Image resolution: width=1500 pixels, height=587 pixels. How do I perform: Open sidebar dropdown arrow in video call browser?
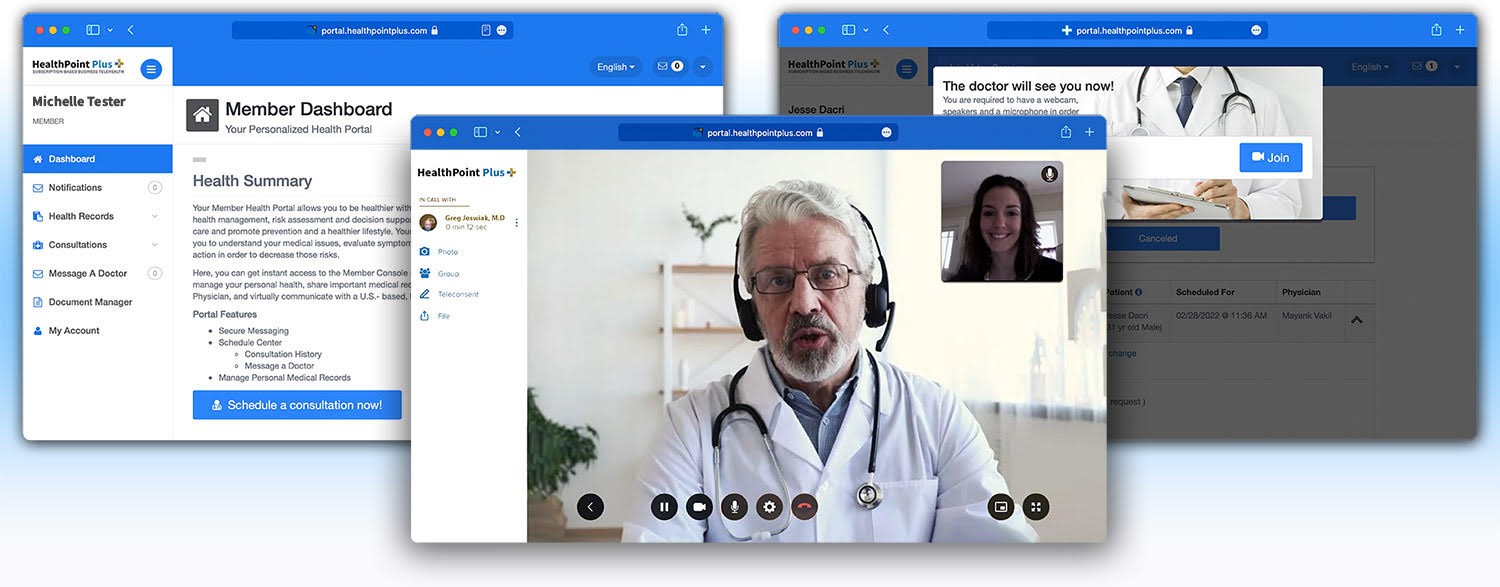[x=497, y=132]
